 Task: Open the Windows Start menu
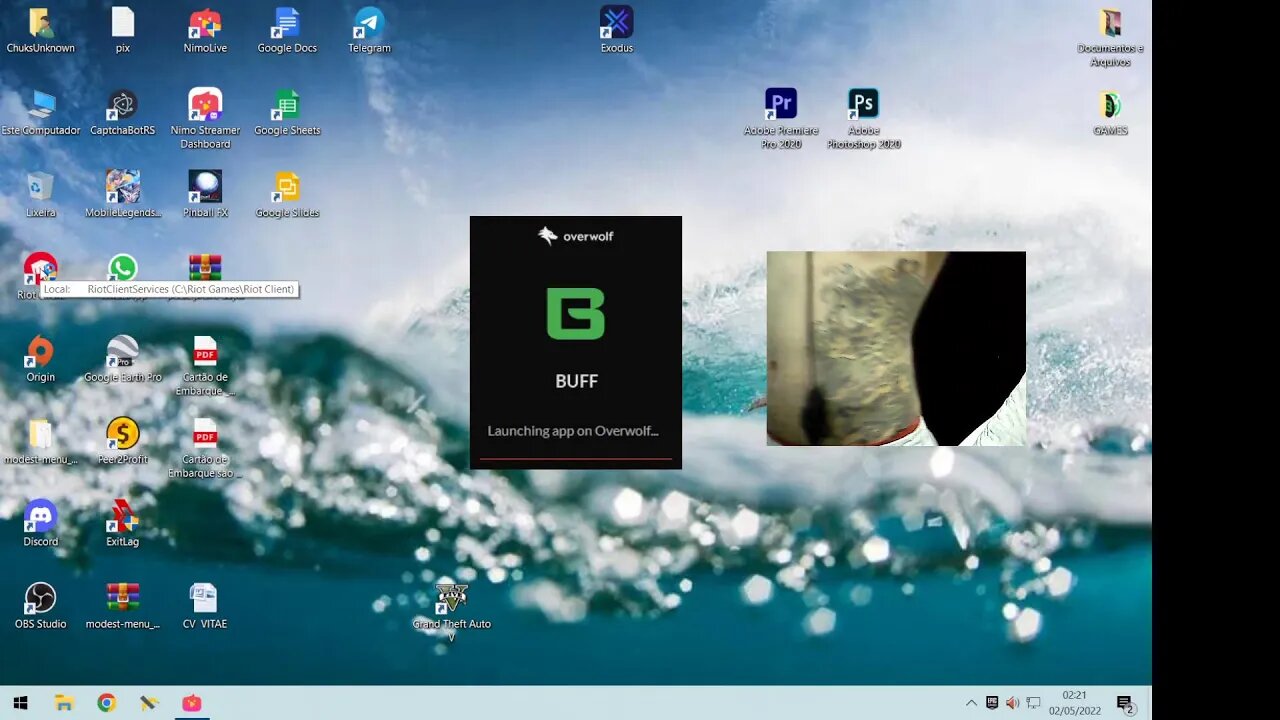tap(20, 703)
